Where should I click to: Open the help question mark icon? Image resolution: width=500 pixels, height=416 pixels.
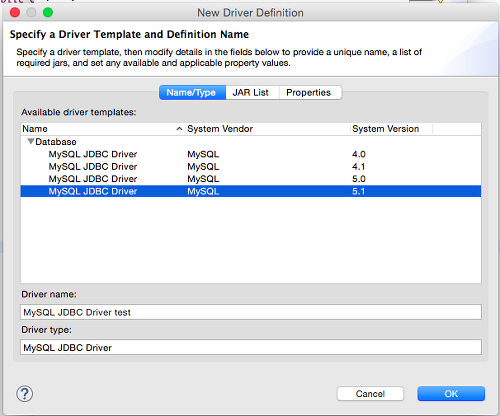tap(25, 394)
